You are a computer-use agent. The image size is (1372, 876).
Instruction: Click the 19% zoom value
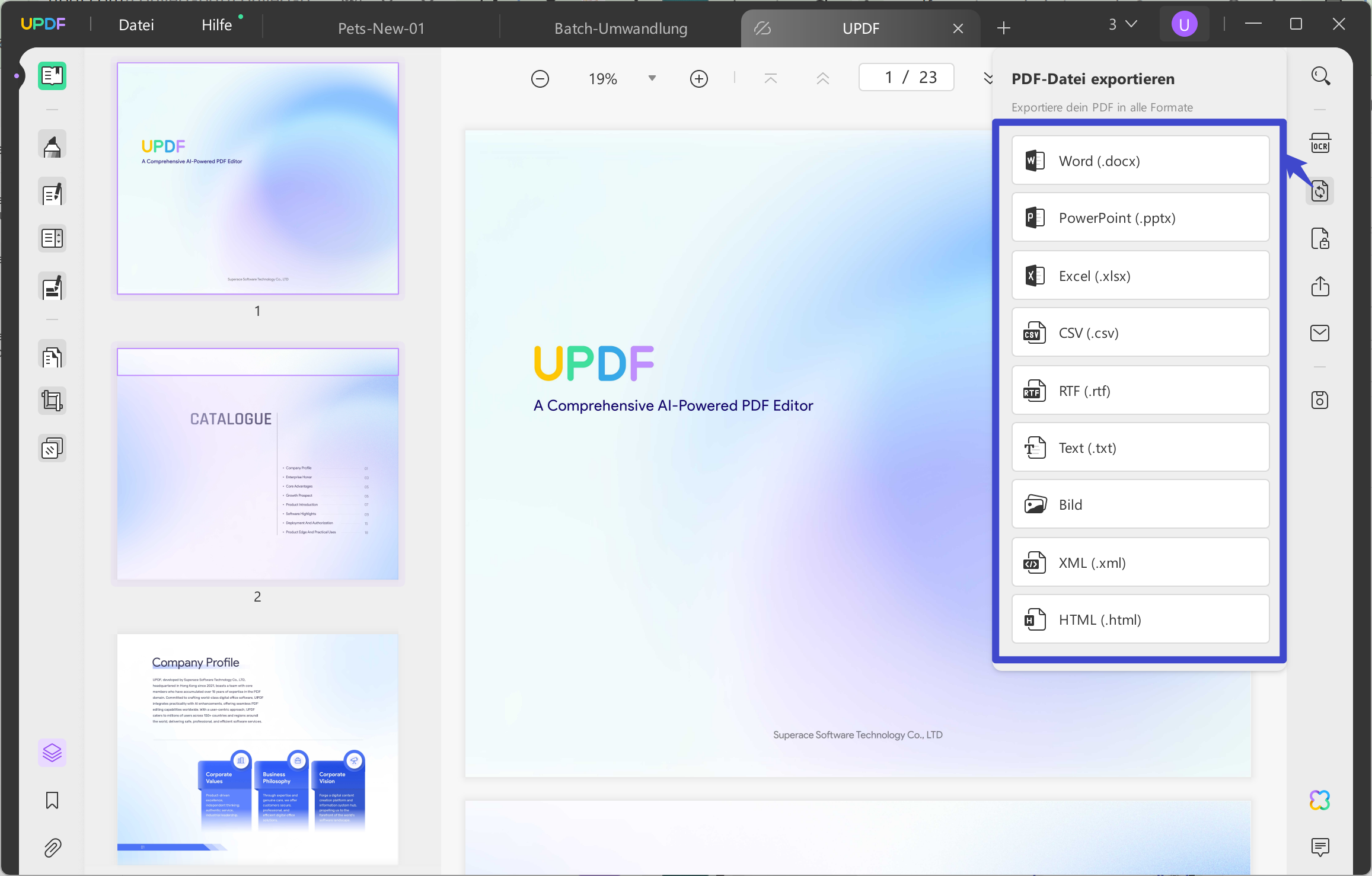pyautogui.click(x=603, y=79)
